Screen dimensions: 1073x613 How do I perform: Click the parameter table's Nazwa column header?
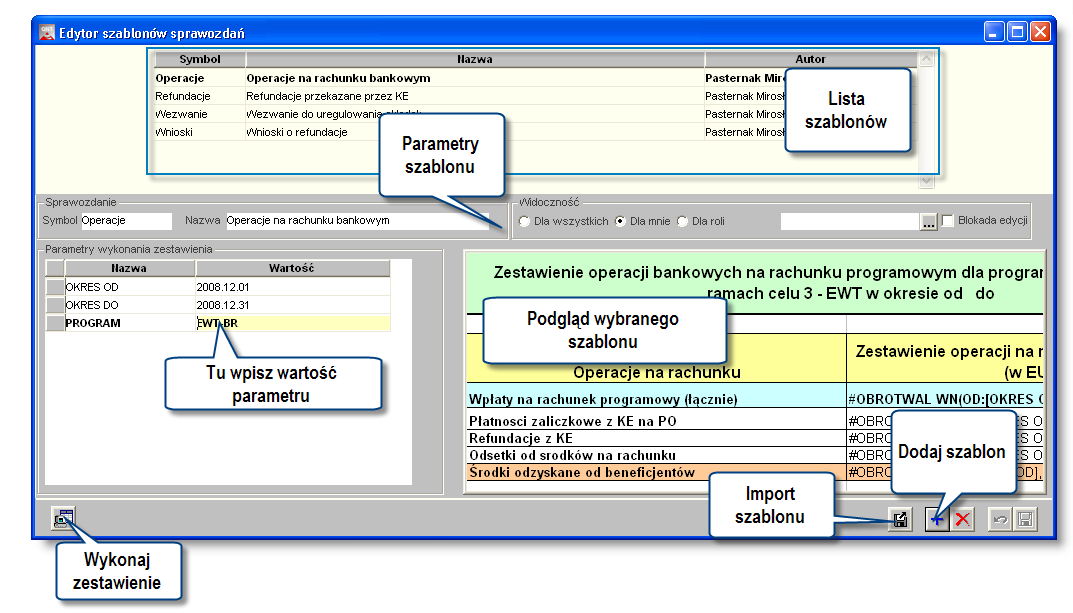pos(129,268)
